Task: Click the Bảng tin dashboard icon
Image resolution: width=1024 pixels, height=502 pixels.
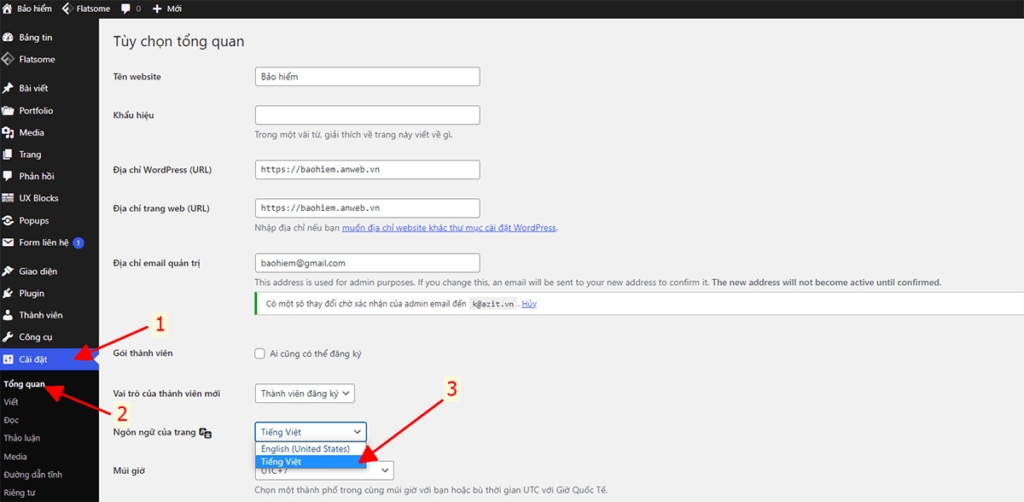Action: tap(8, 38)
